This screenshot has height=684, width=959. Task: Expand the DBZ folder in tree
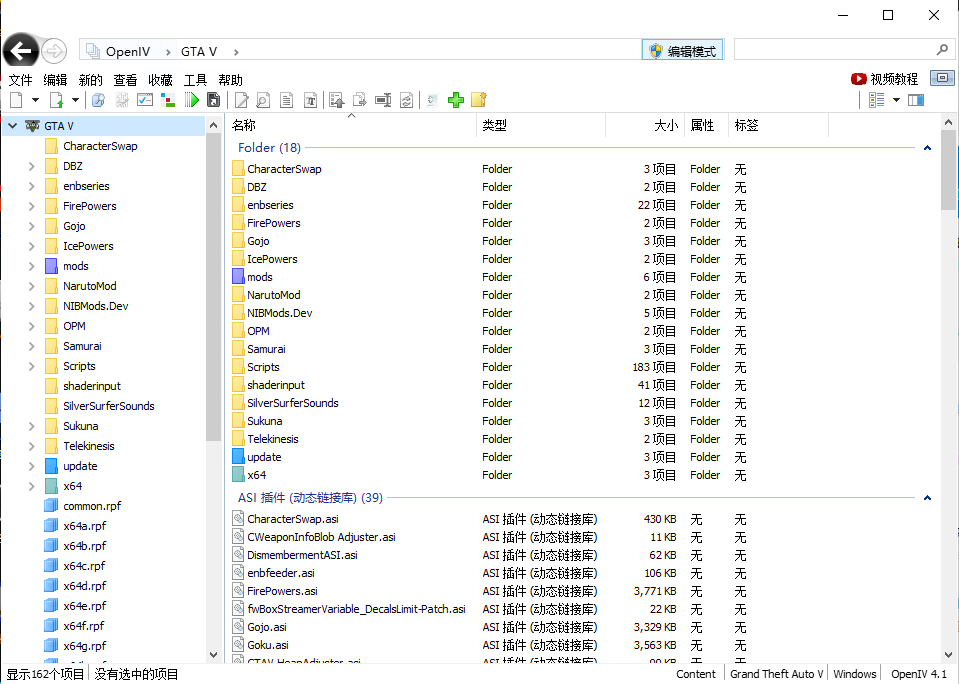(x=31, y=166)
